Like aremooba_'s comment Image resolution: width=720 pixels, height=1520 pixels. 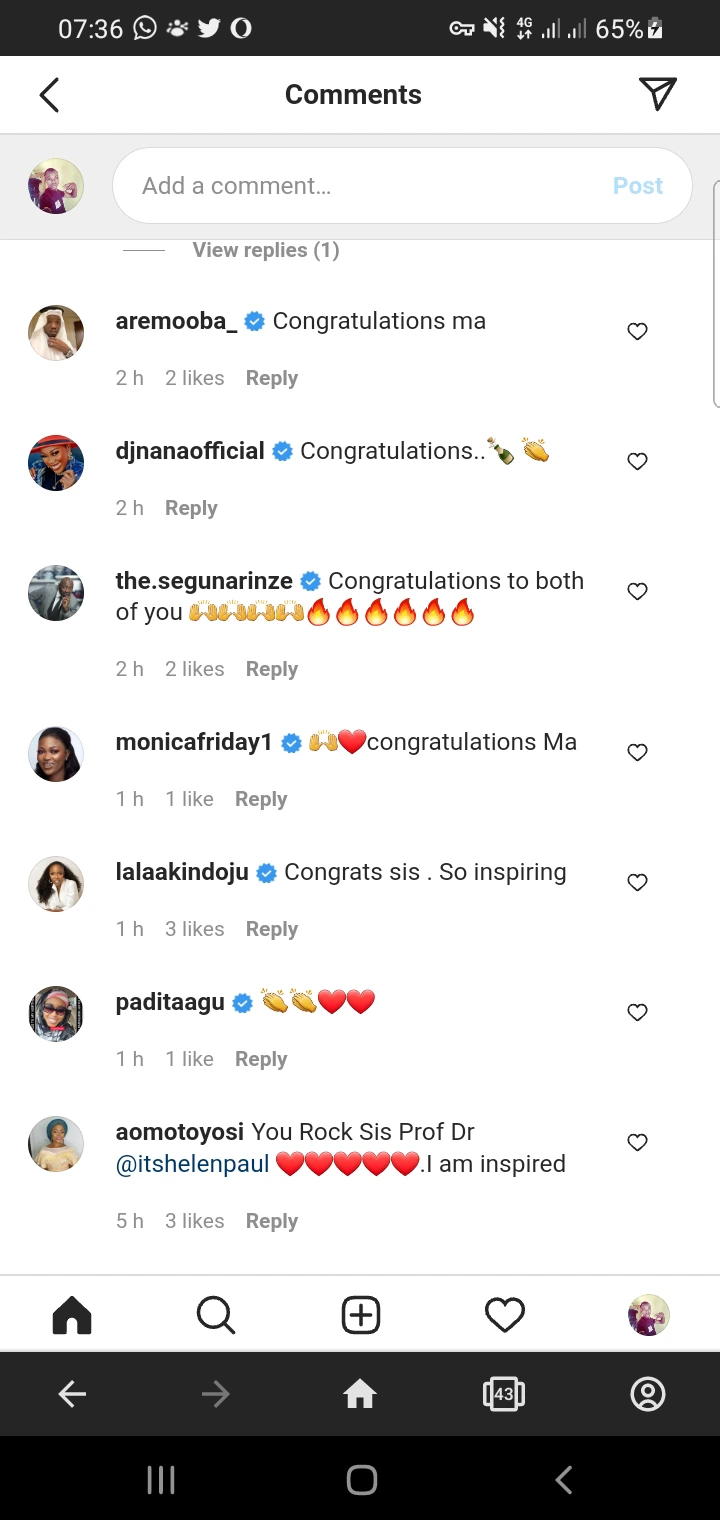637,332
